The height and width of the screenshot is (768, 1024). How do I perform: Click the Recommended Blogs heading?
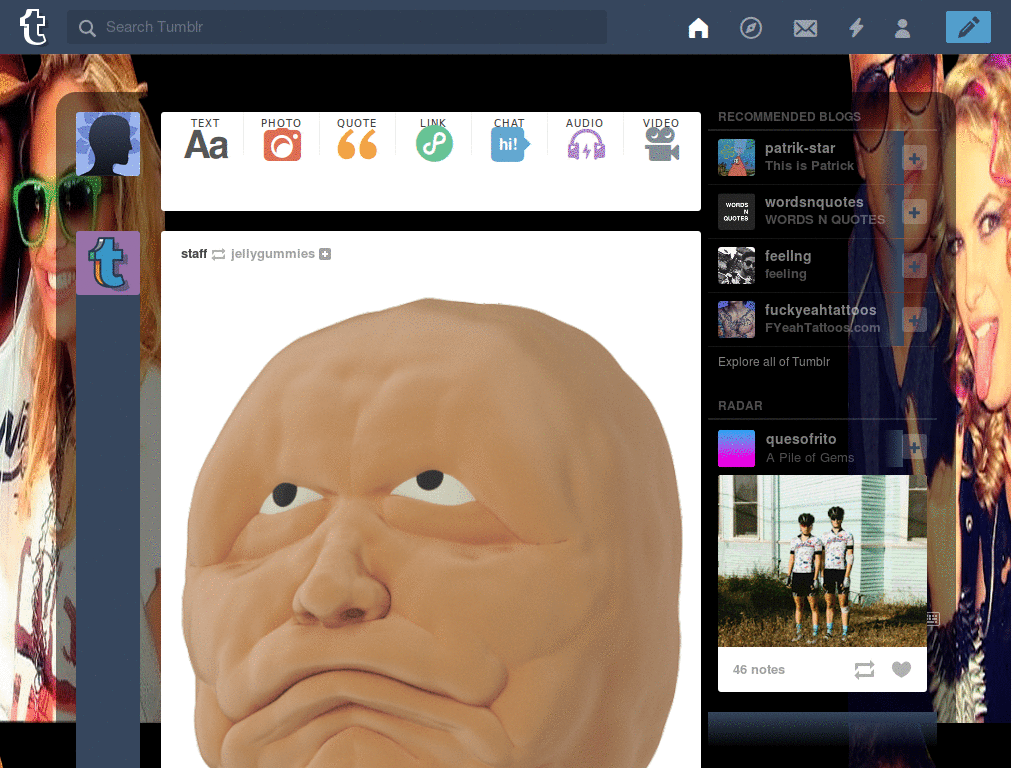coord(789,117)
